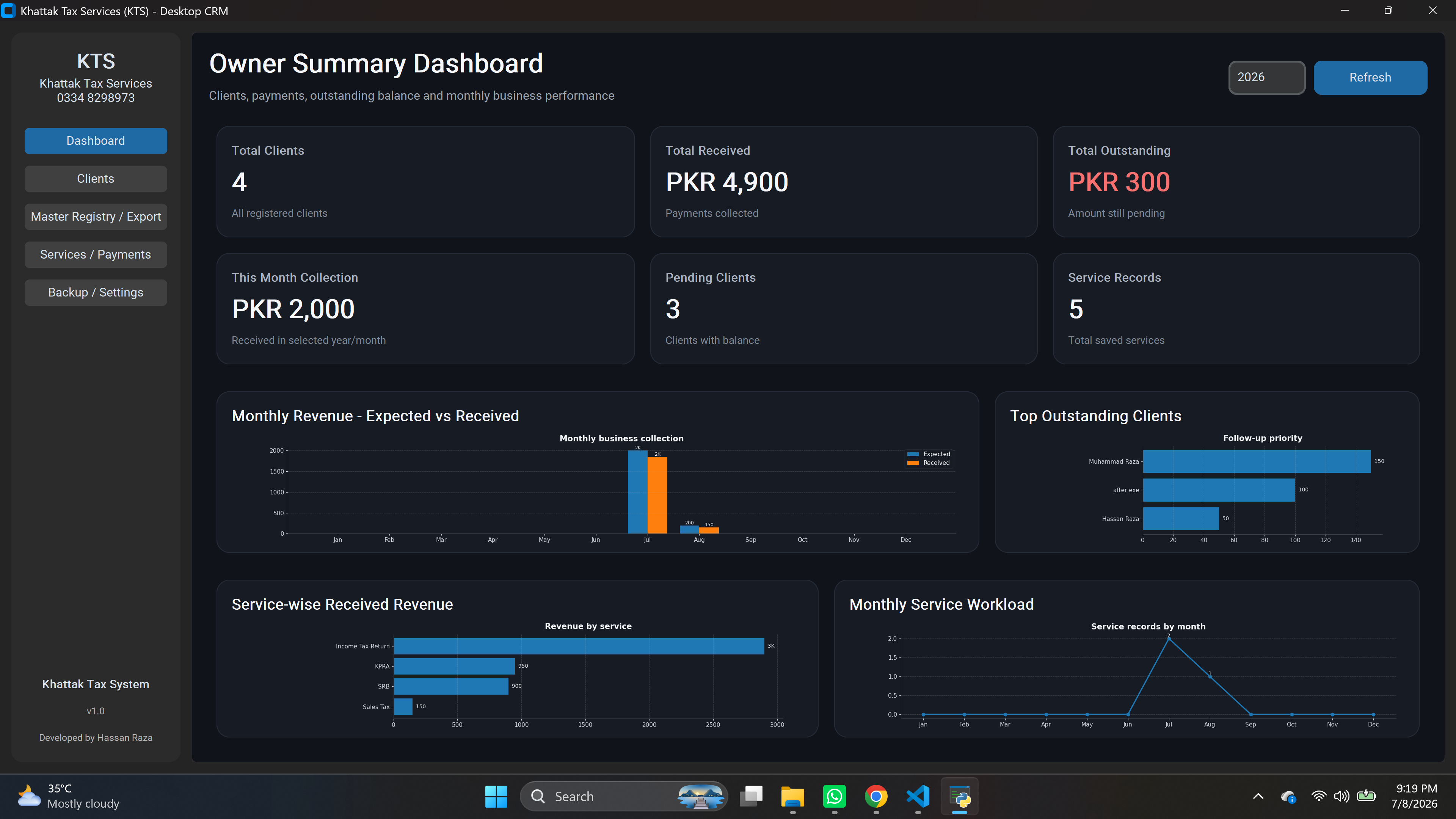This screenshot has height=819, width=1456.
Task: Click the Top Outstanding Clients heading
Action: (x=1095, y=416)
